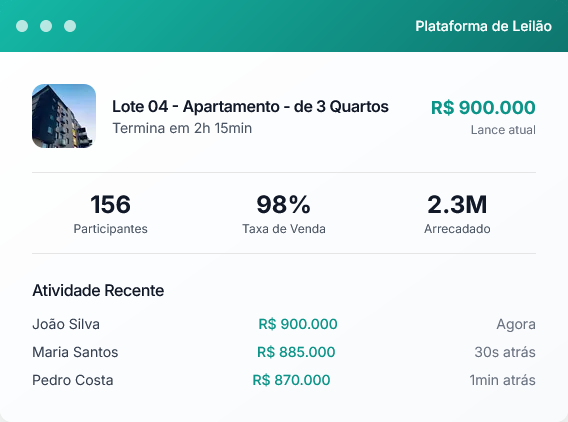Open João Silva bidder entry

pos(66,324)
